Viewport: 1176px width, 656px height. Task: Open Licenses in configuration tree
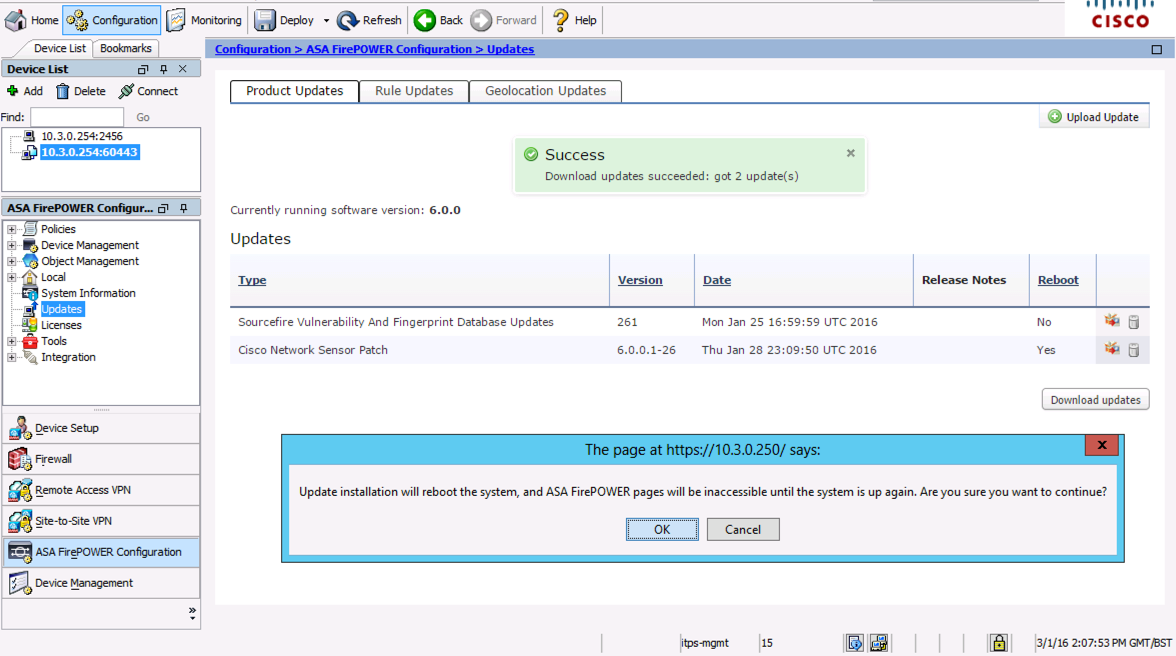click(61, 325)
